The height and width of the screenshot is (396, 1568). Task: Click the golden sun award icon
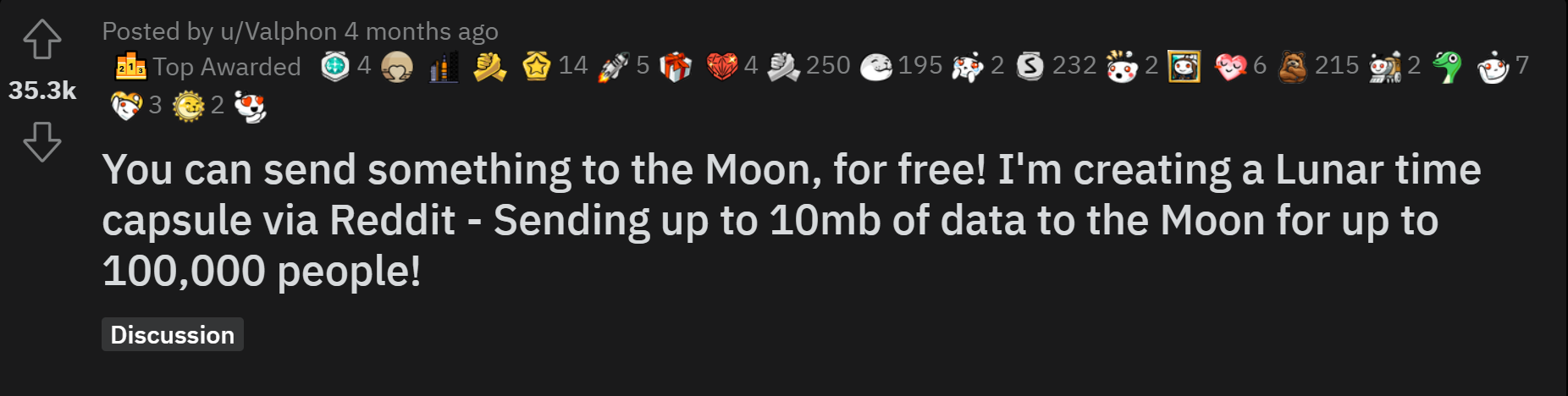(188, 106)
